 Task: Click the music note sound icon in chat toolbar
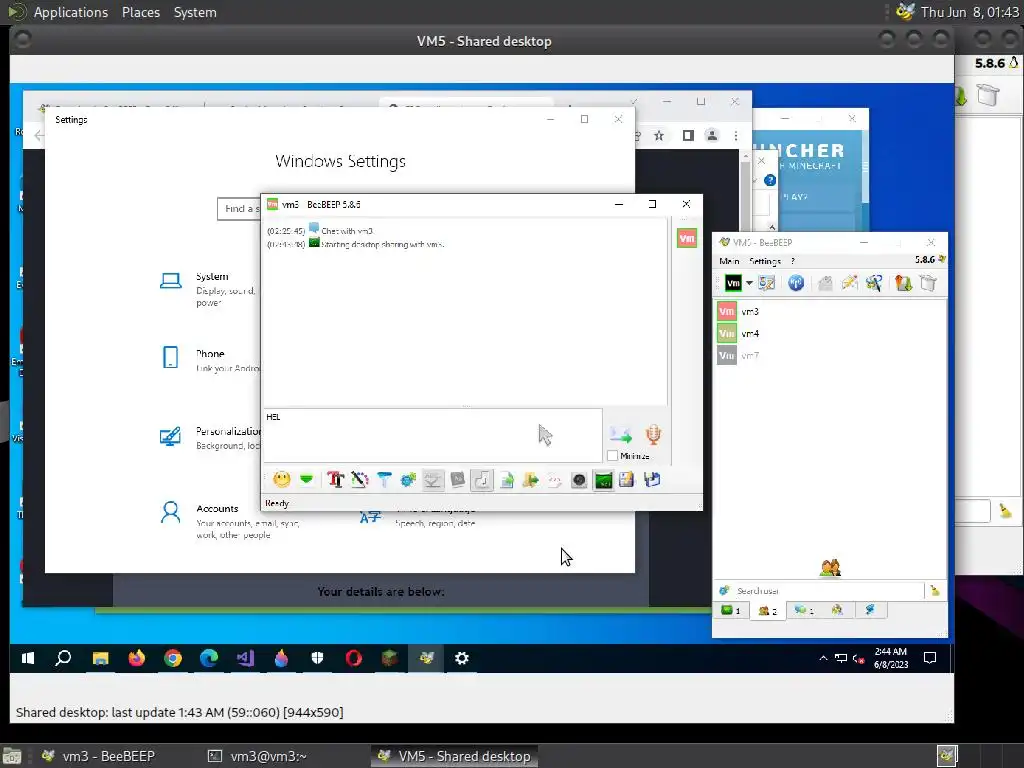(x=481, y=480)
